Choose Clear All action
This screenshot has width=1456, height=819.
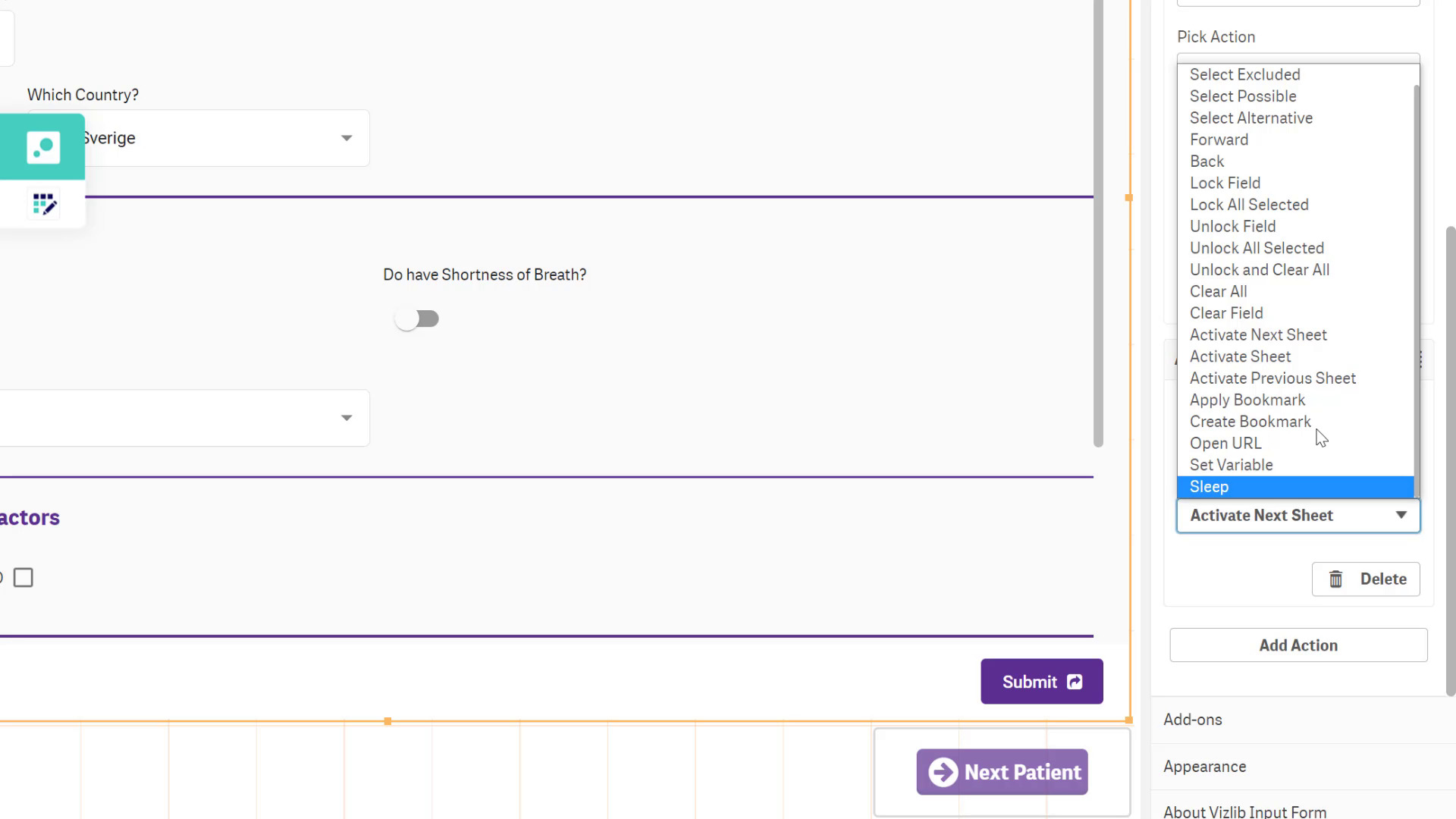1218,292
